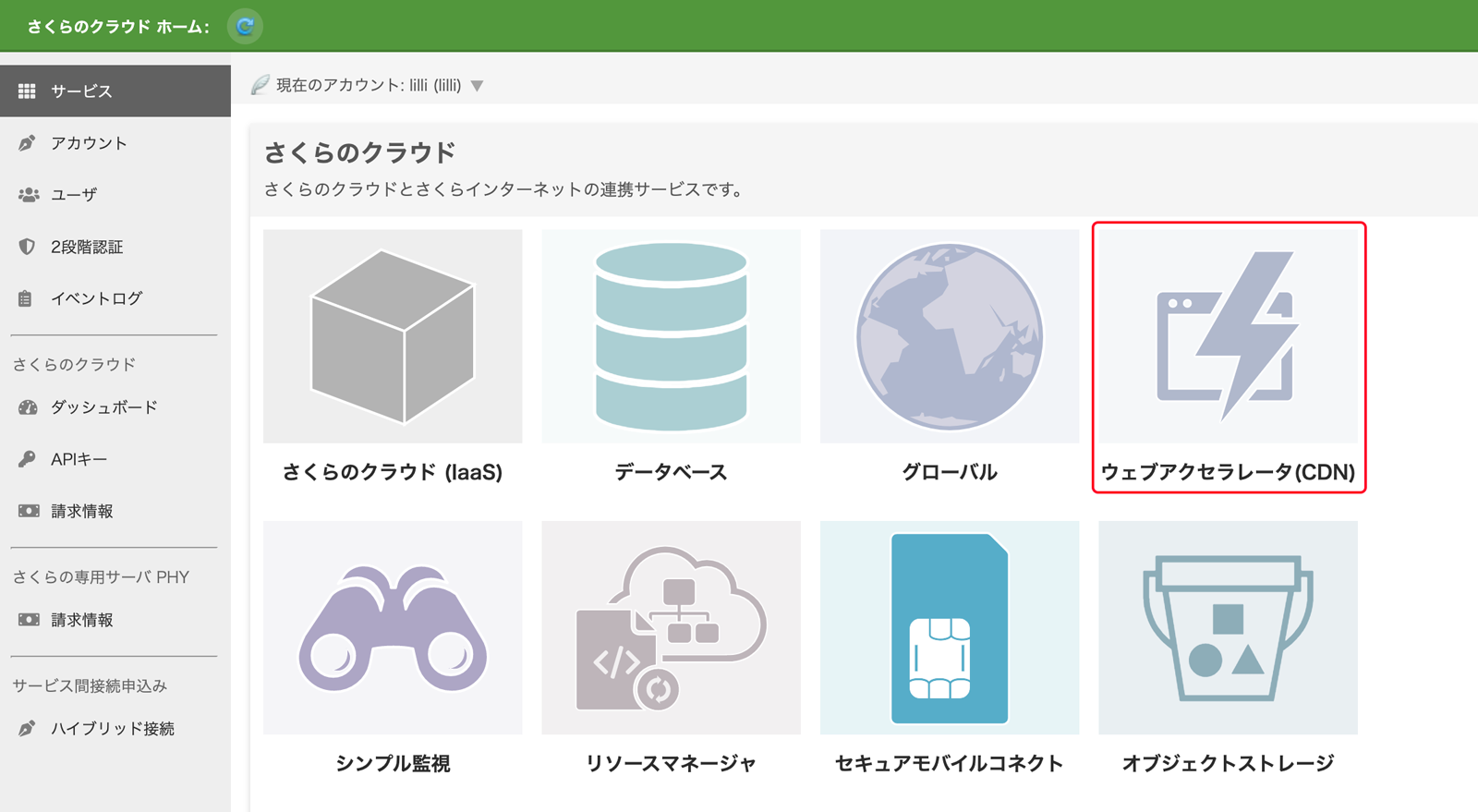The image size is (1478, 812).
Task: Open the グローバル globe tile
Action: (x=950, y=336)
